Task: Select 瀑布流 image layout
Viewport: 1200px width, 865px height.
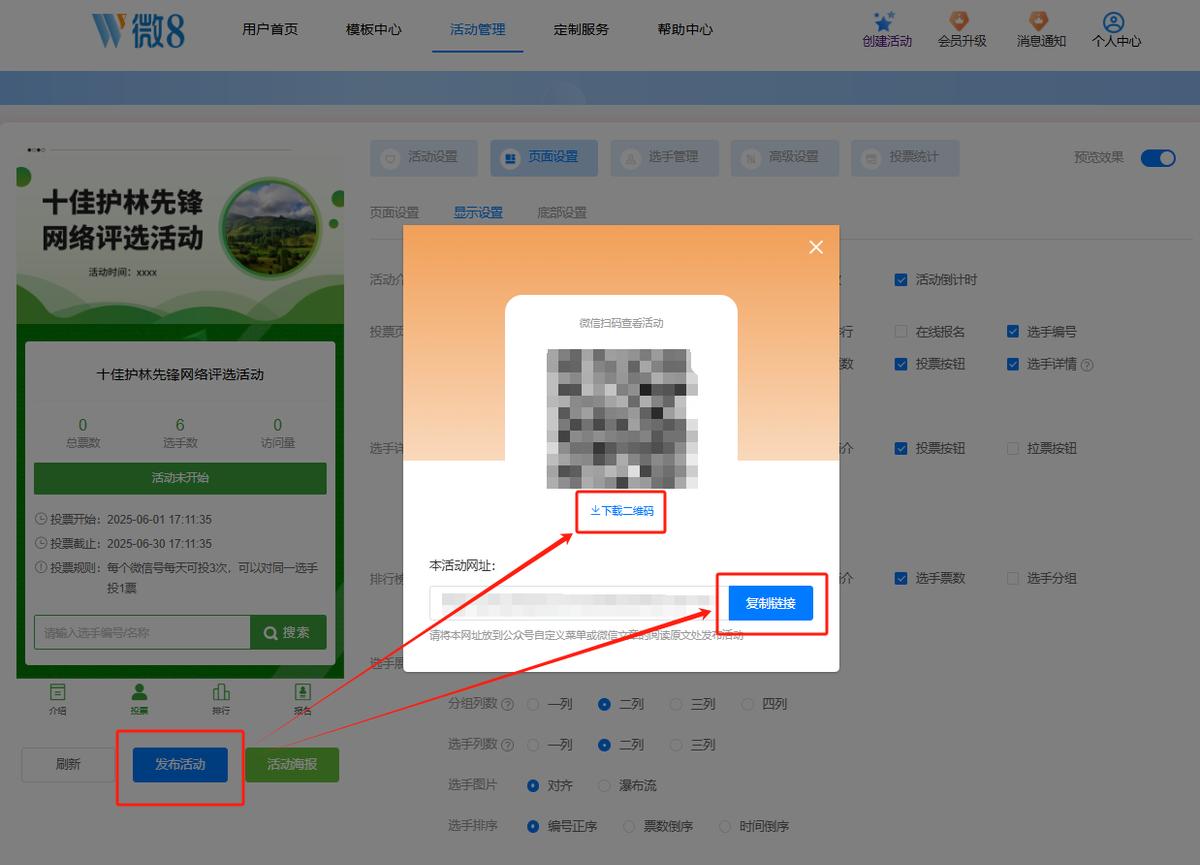Action: (x=604, y=786)
